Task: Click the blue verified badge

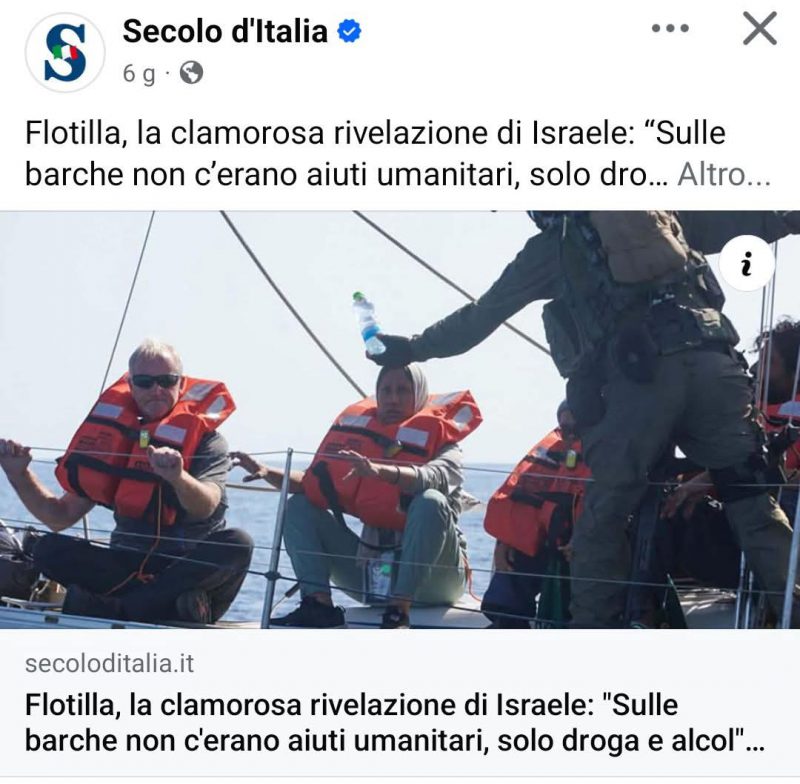Action: pyautogui.click(x=349, y=31)
